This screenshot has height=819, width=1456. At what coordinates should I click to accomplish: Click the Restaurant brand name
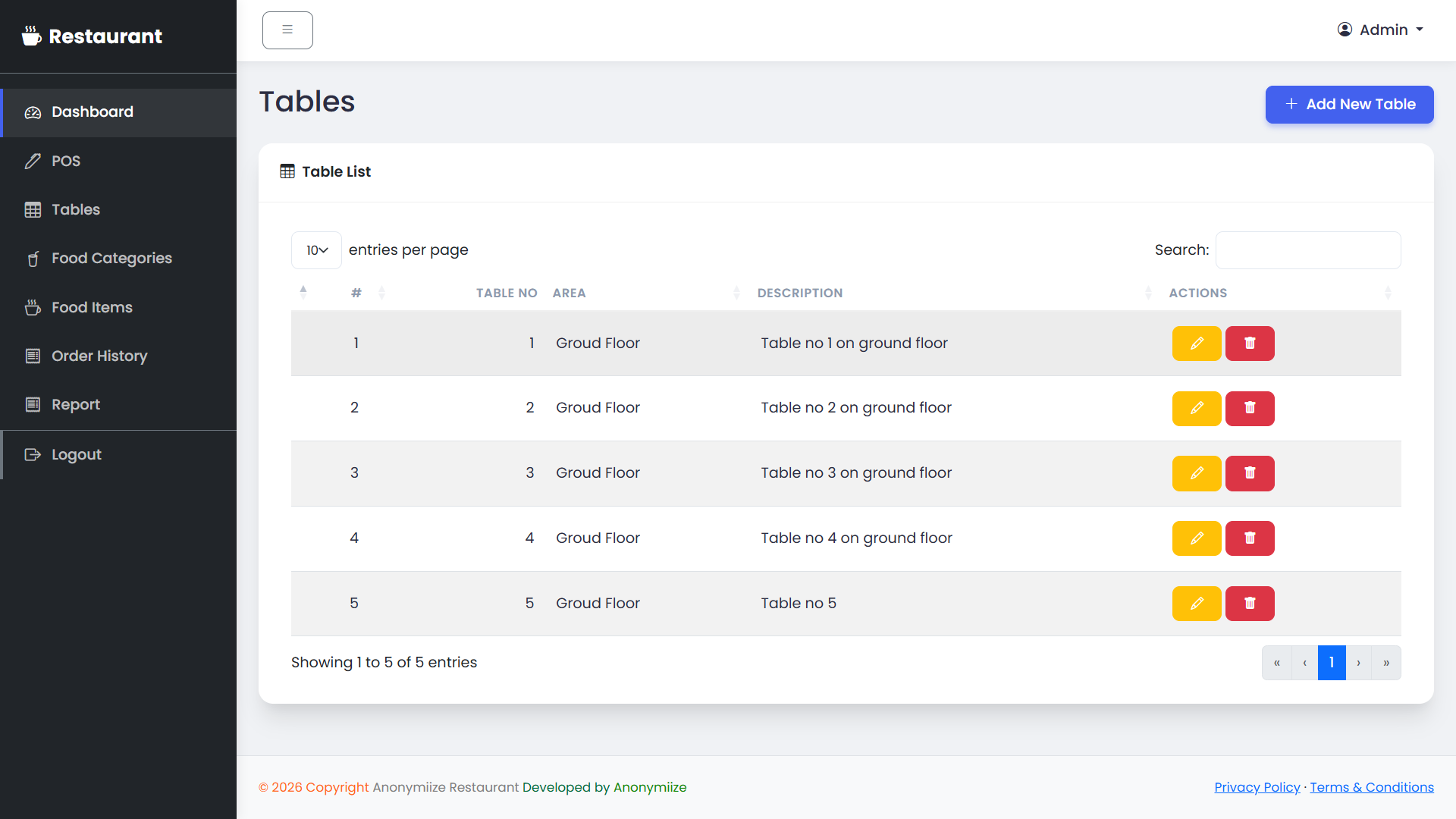point(105,36)
